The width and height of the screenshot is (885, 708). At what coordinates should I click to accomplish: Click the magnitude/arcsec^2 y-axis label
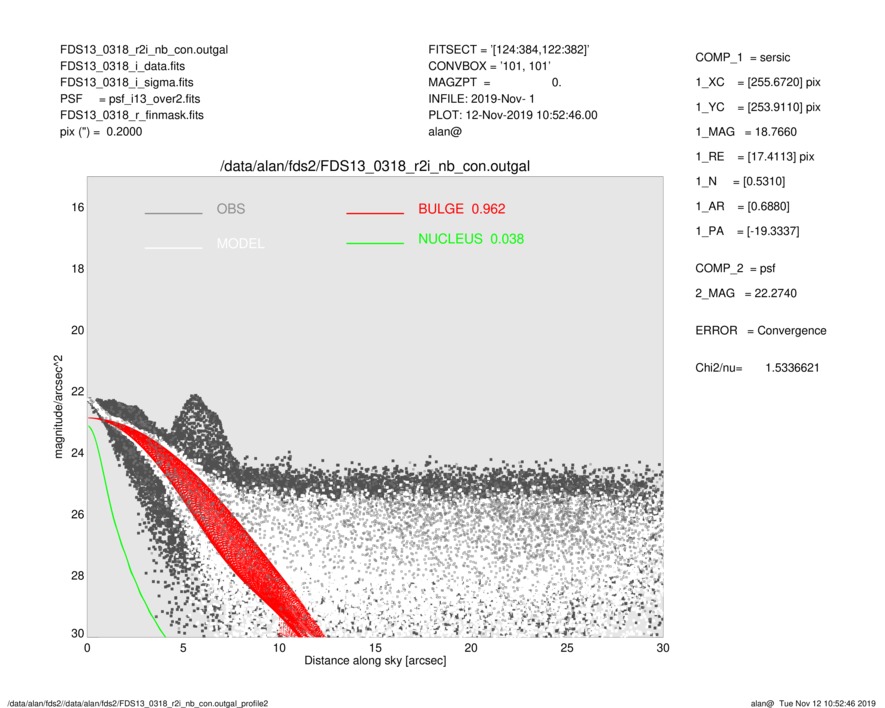[58, 407]
